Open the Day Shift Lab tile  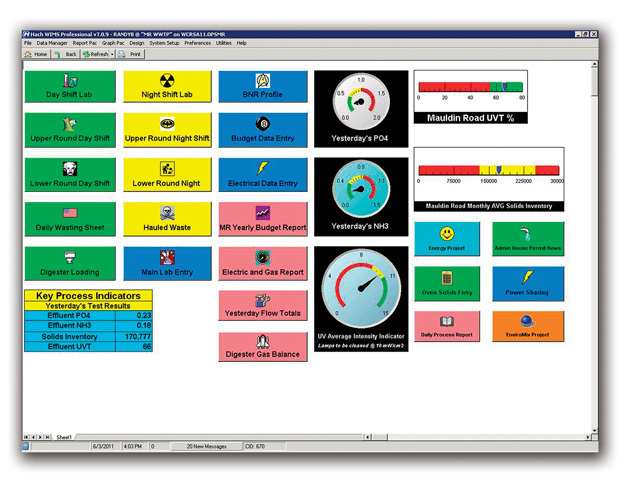69,86
